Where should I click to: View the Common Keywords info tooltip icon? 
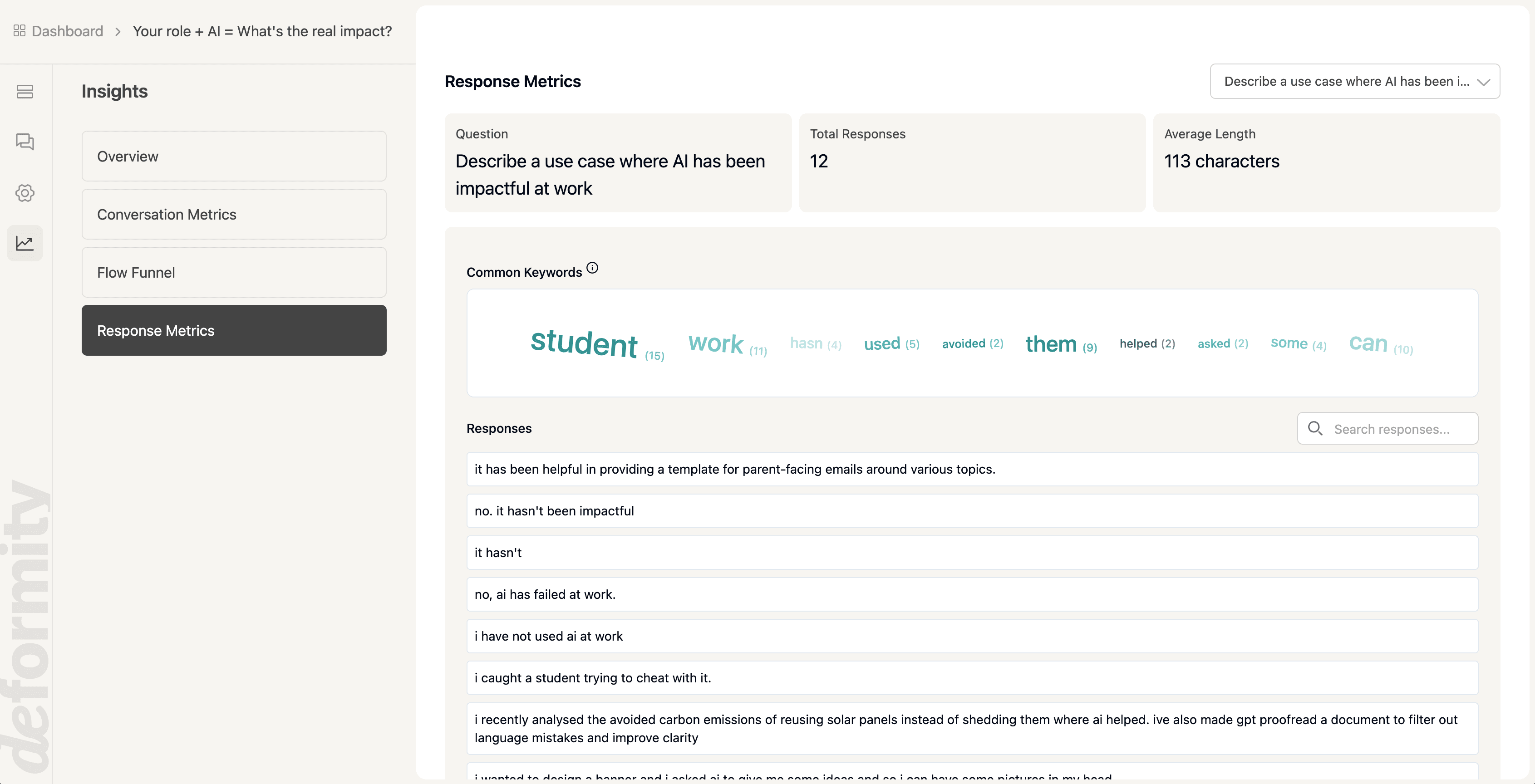[592, 268]
